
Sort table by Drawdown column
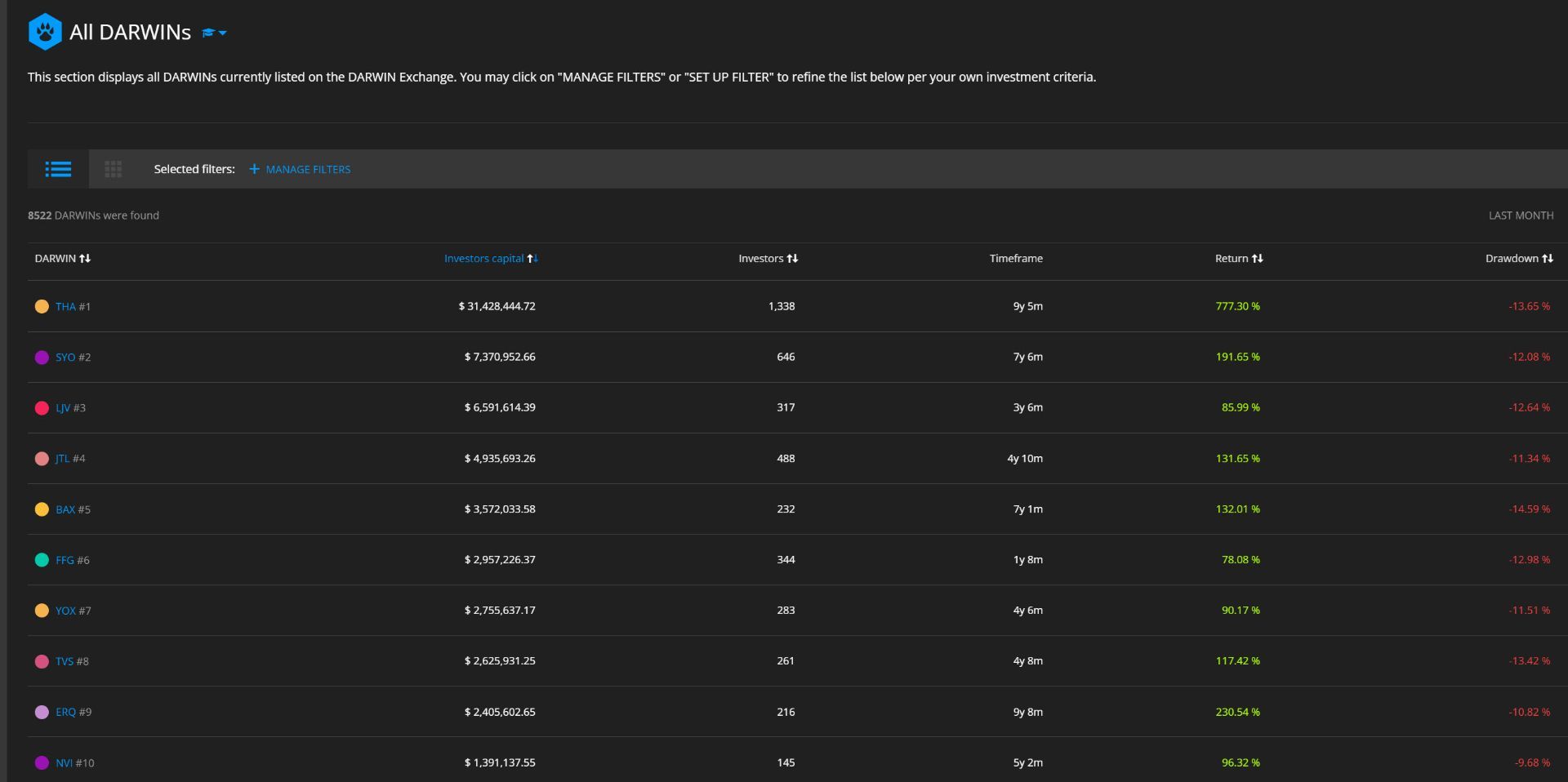(1518, 258)
